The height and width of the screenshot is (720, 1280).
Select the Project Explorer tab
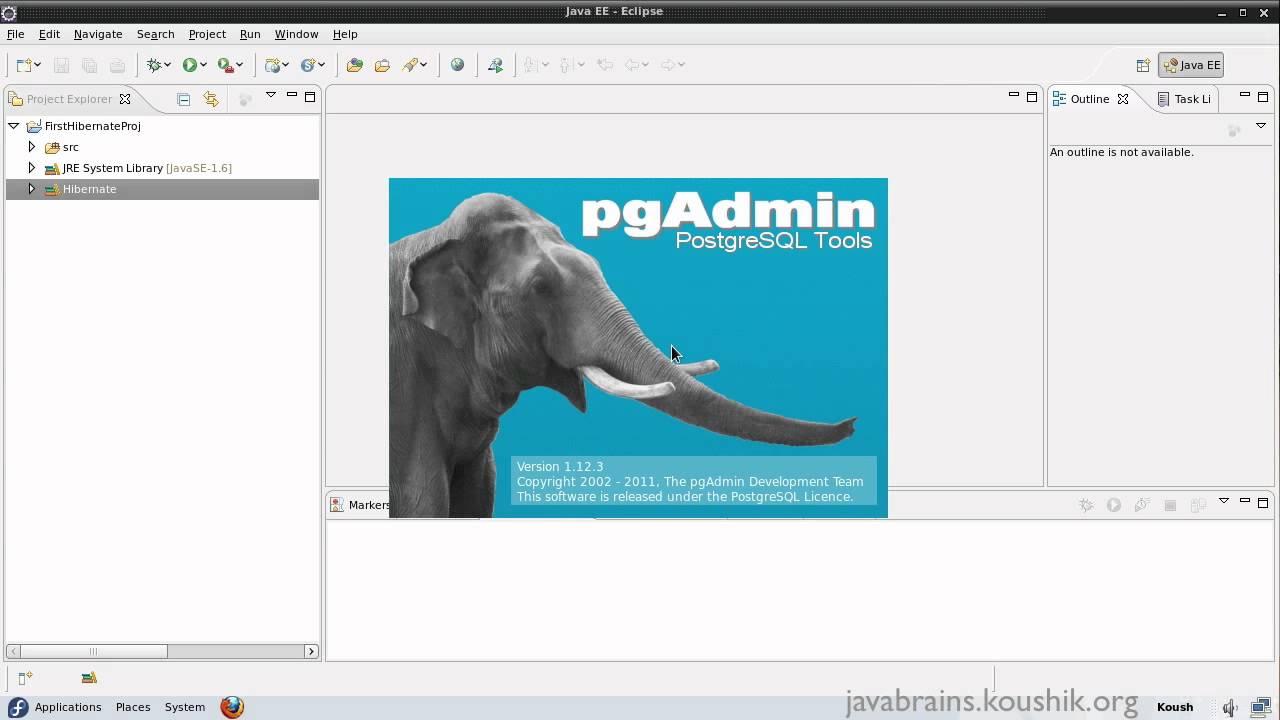pos(69,99)
